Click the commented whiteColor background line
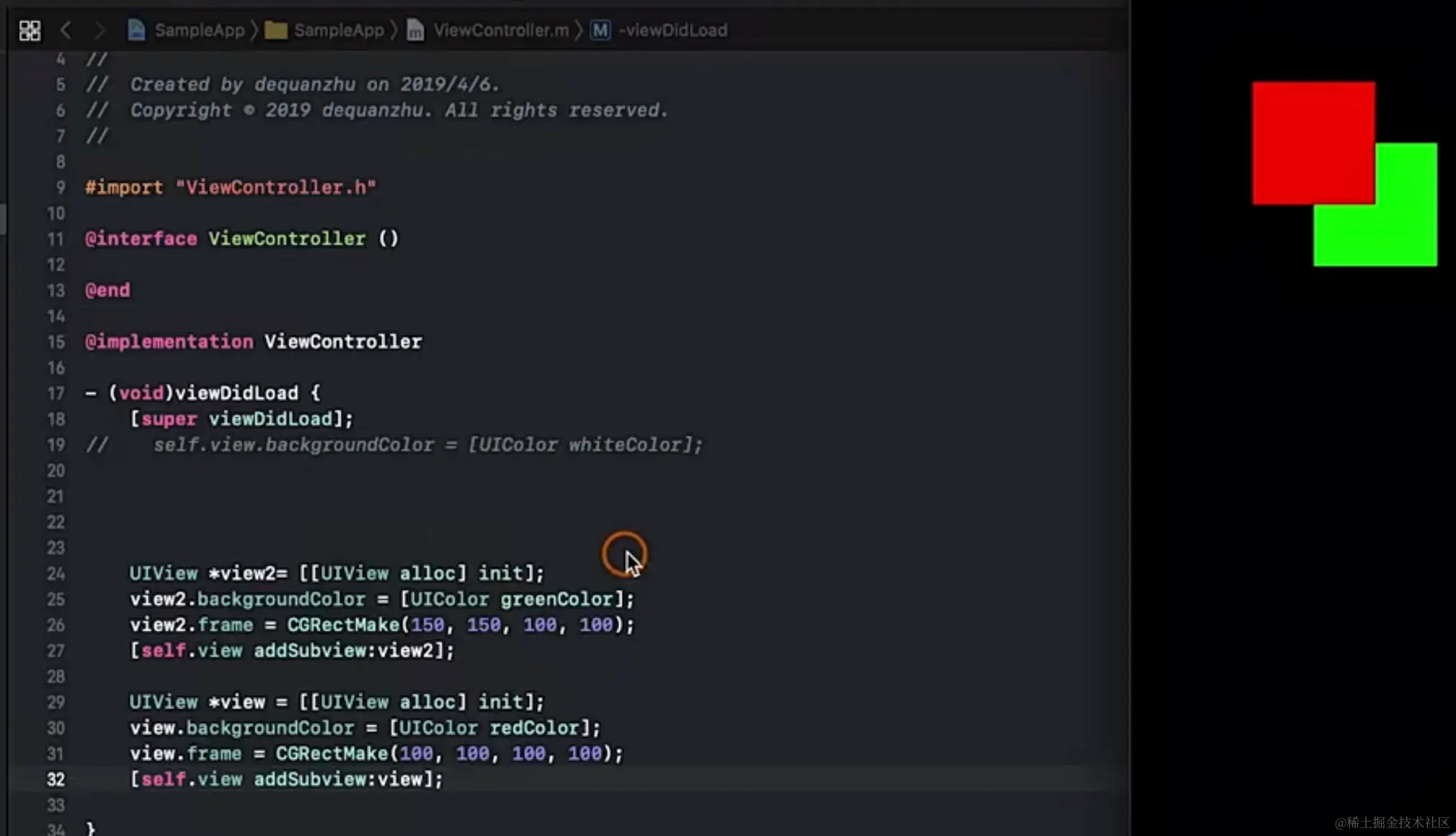Screen dimensions: 1456x836 (427, 445)
